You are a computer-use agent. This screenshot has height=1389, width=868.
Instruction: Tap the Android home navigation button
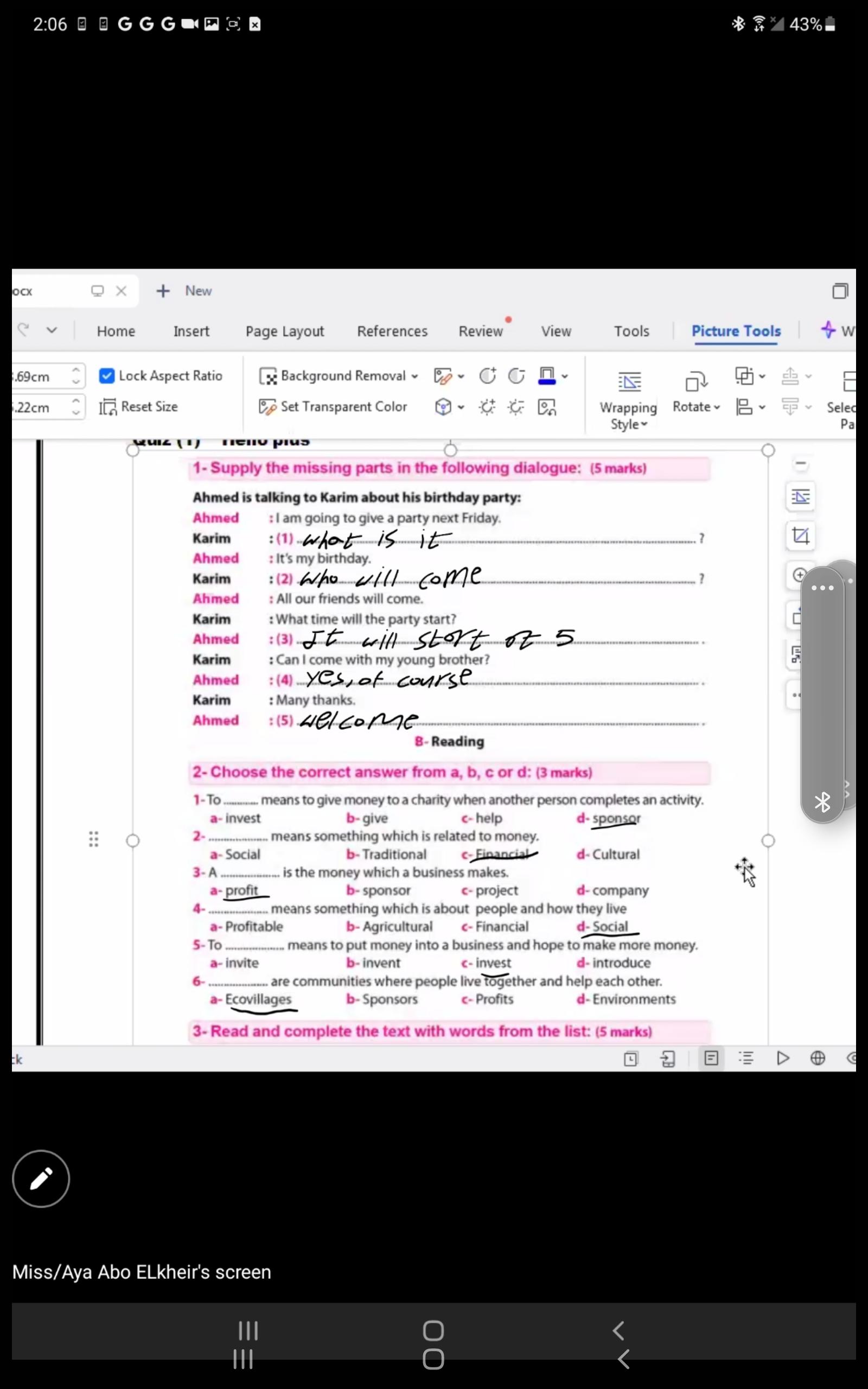(433, 1330)
